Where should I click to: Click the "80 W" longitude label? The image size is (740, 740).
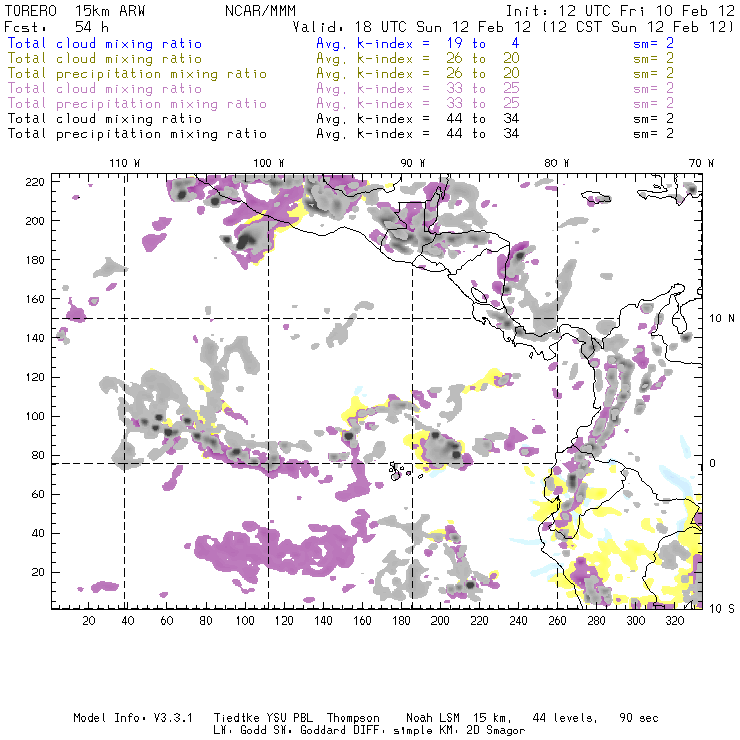556,163
